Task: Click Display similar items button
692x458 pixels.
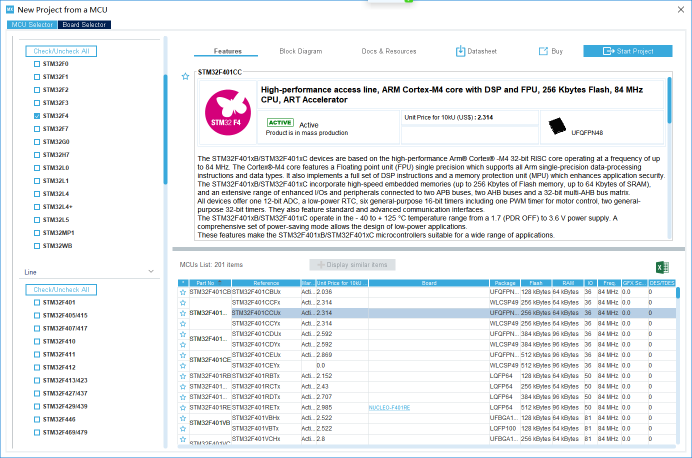Action: [352, 265]
